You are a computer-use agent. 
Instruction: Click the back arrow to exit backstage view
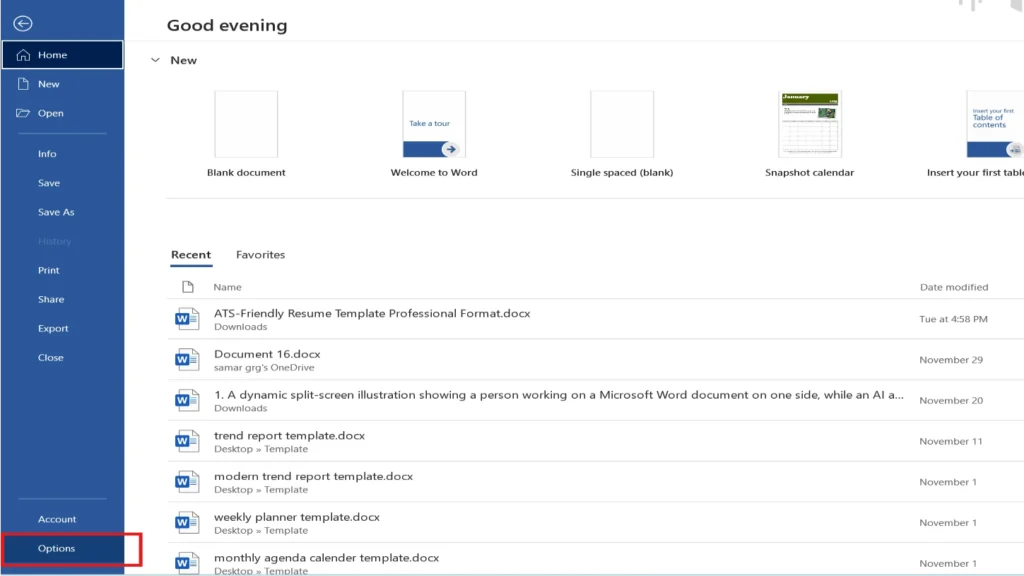(x=22, y=22)
